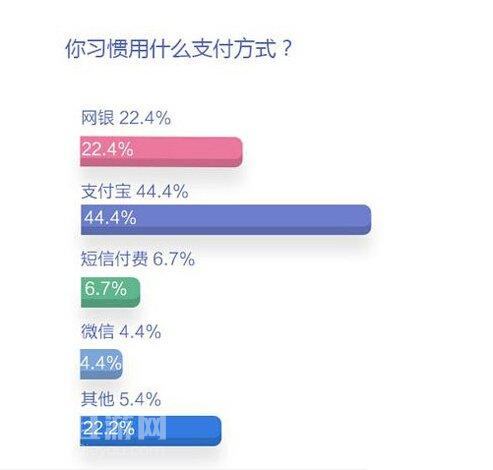Click the rounded right end of purple bar
Viewport: 493px width, 470px height.
coord(366,220)
